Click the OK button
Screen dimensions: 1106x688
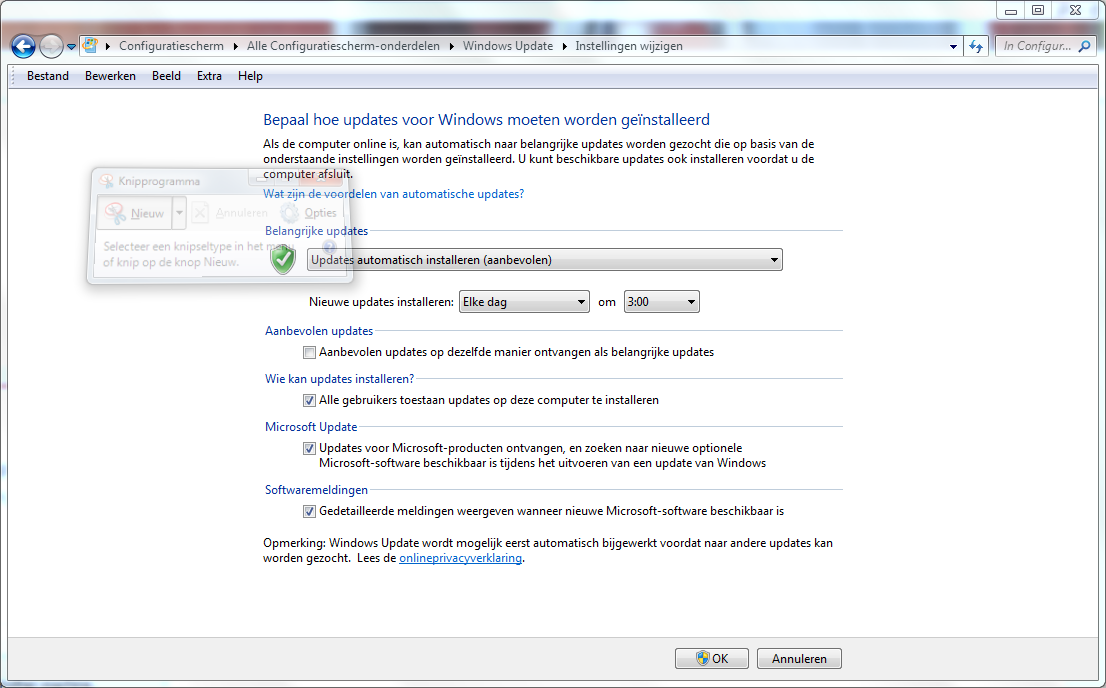[712, 658]
